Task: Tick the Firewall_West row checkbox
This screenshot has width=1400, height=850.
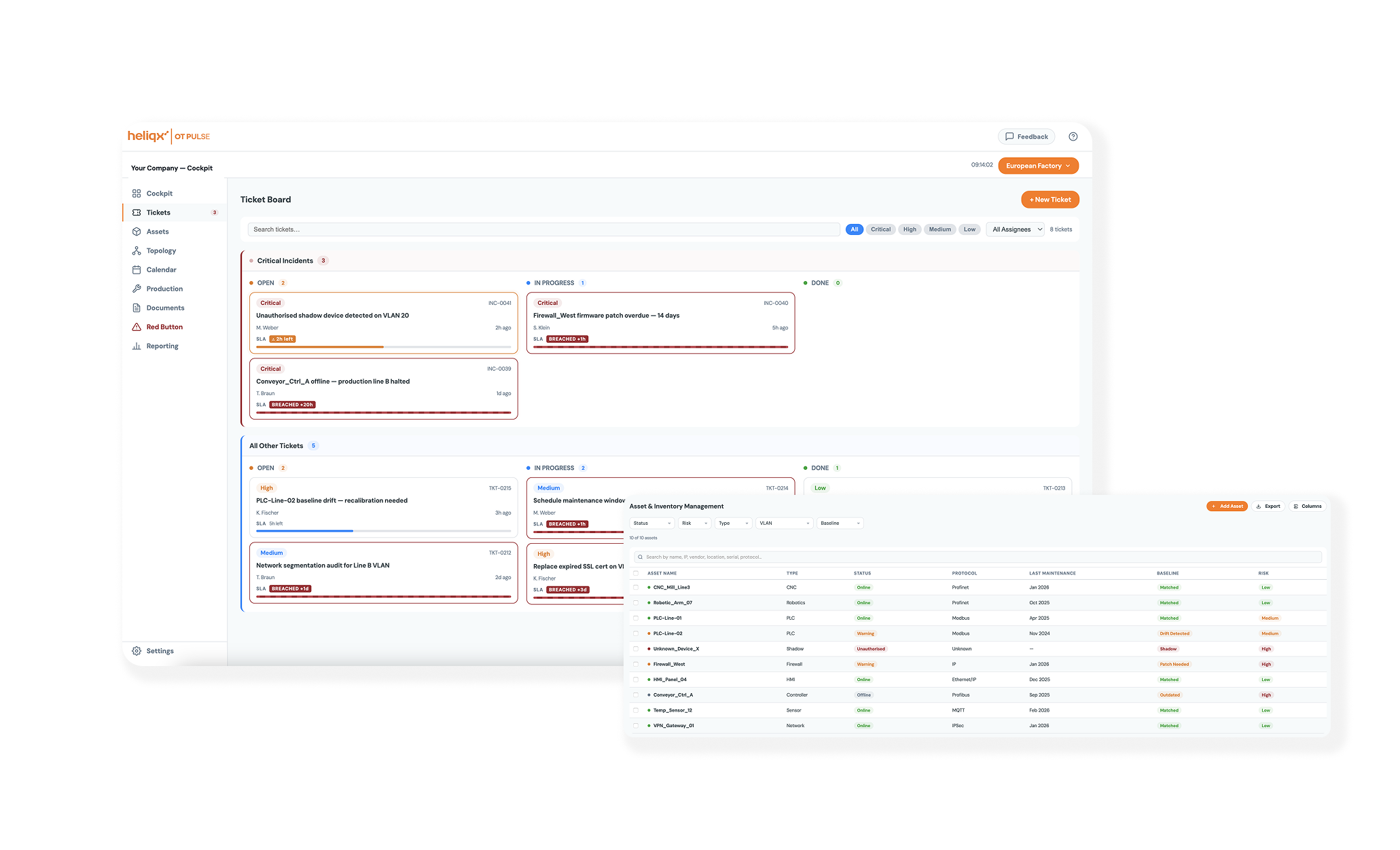Action: click(x=636, y=664)
